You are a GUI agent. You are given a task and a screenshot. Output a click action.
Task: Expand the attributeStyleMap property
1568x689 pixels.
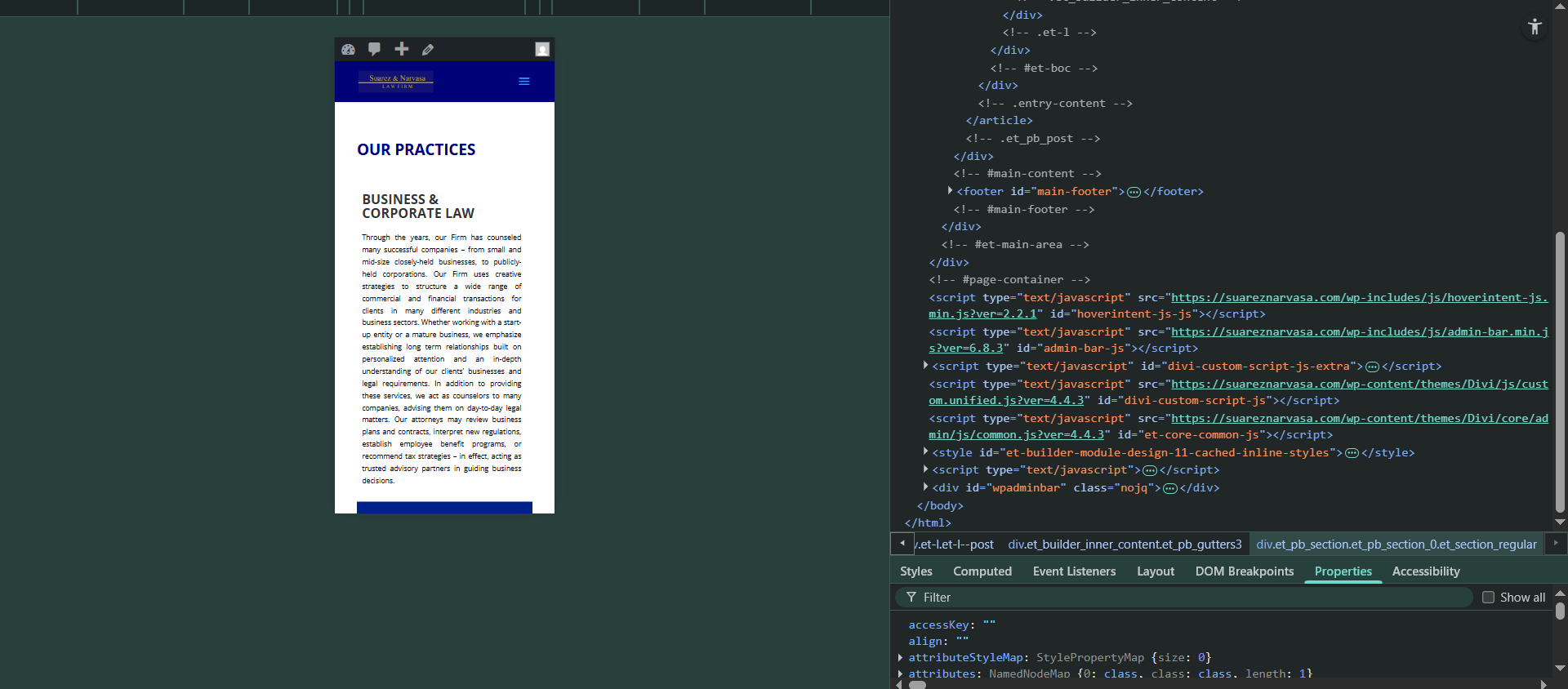coord(901,657)
